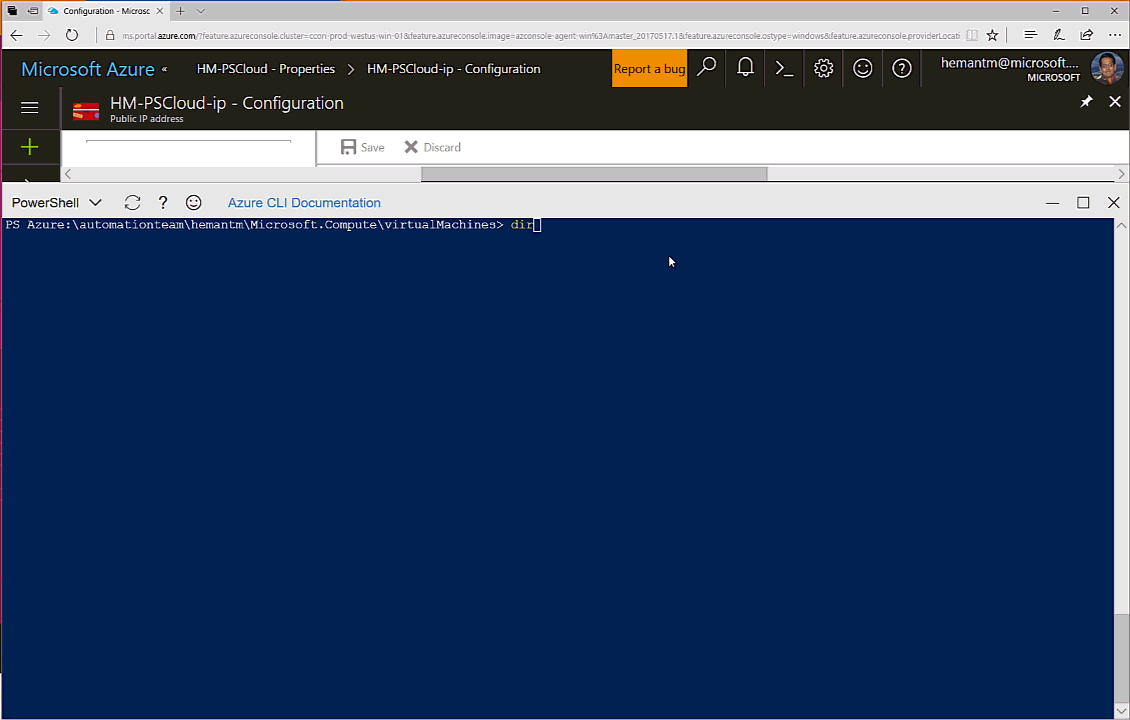
Task: Go back in the browser
Action: pyautogui.click(x=17, y=35)
